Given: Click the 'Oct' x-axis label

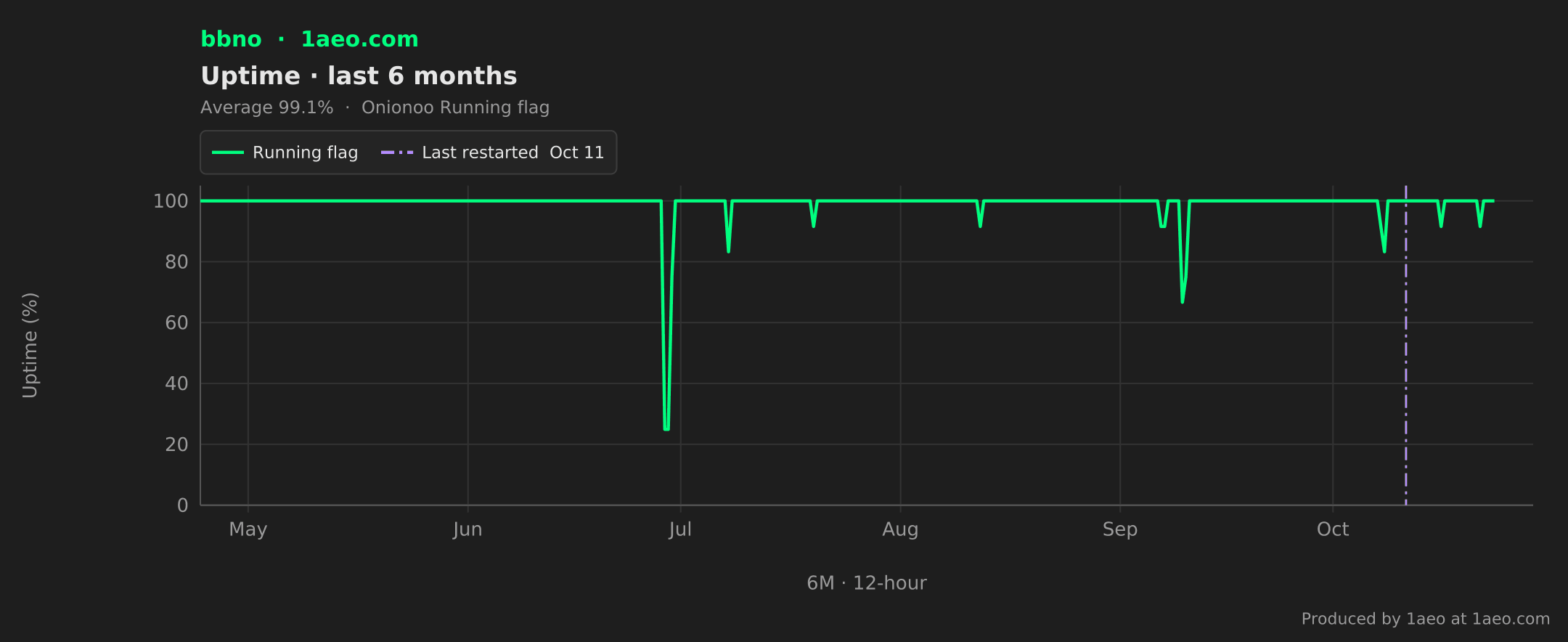Looking at the screenshot, I should [1333, 529].
